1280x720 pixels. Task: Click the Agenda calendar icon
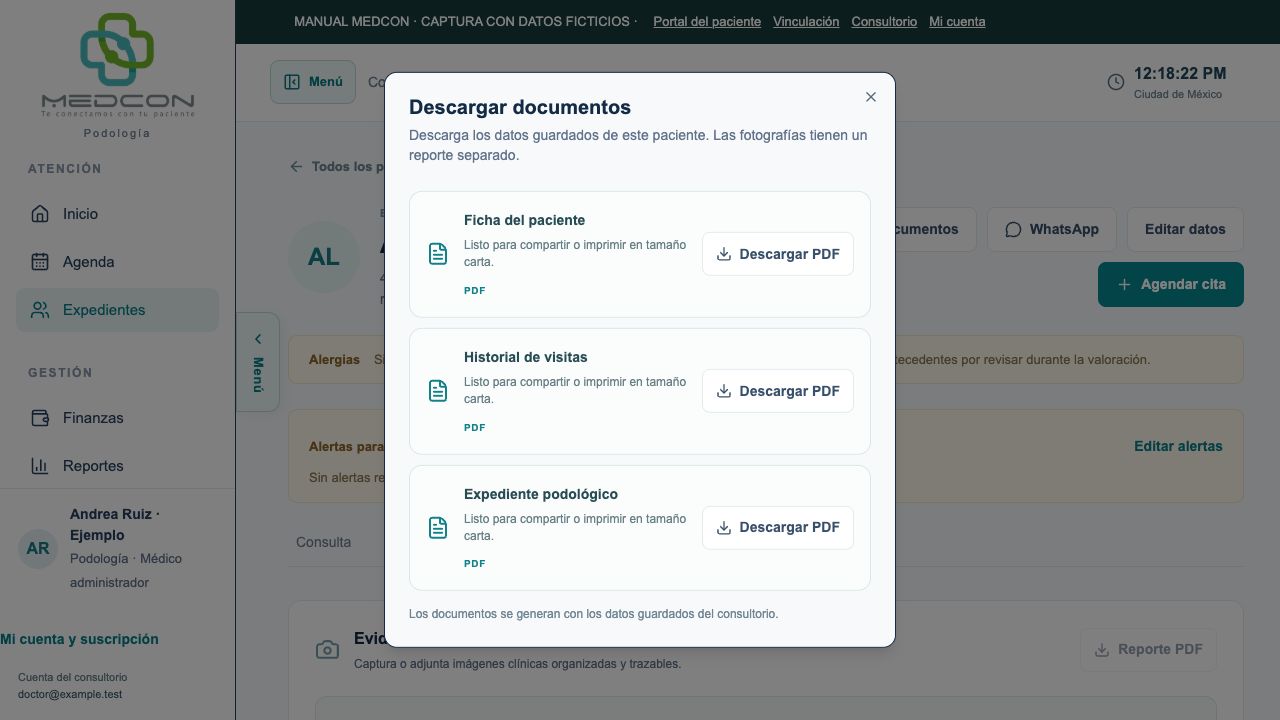40,262
